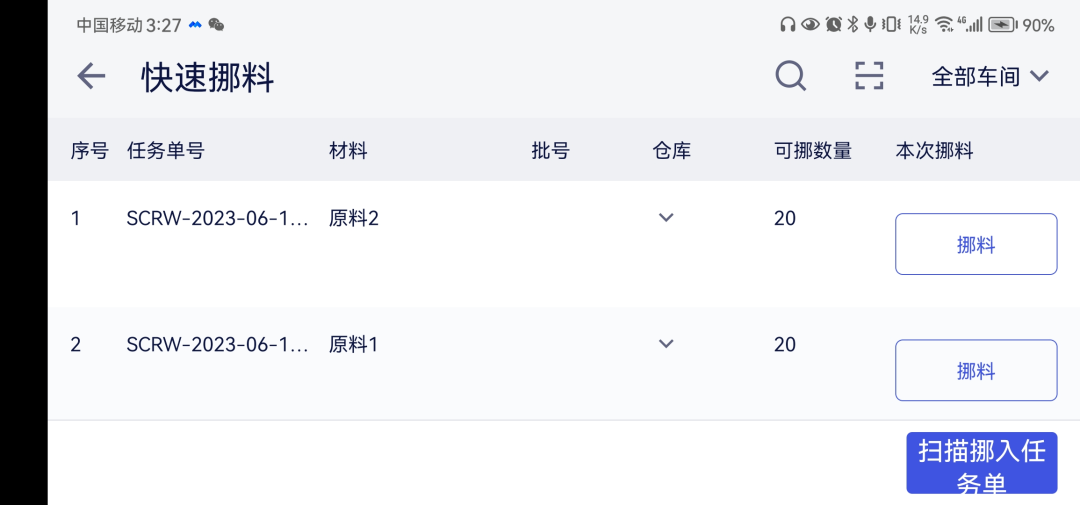The width and height of the screenshot is (1080, 505).
Task: Tap the Bluetooth status icon
Action: coord(853,25)
